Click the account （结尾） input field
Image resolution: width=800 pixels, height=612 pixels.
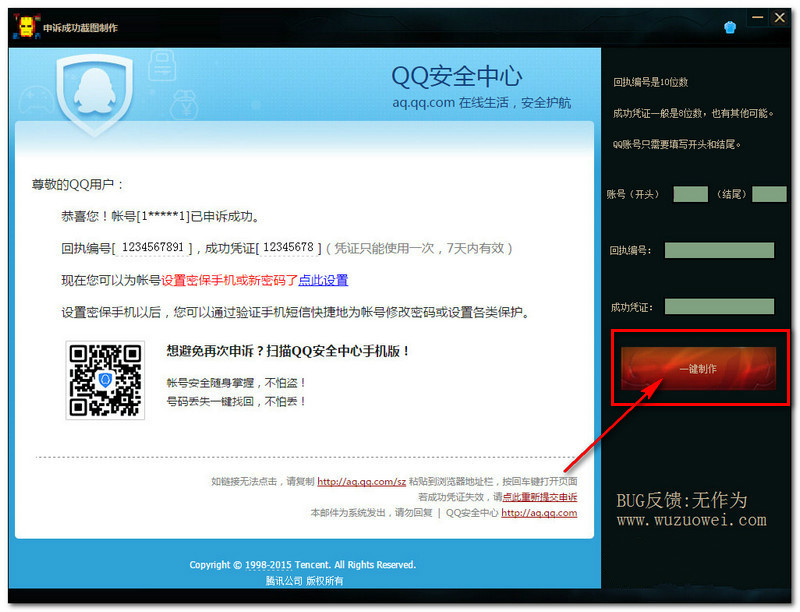[769, 194]
